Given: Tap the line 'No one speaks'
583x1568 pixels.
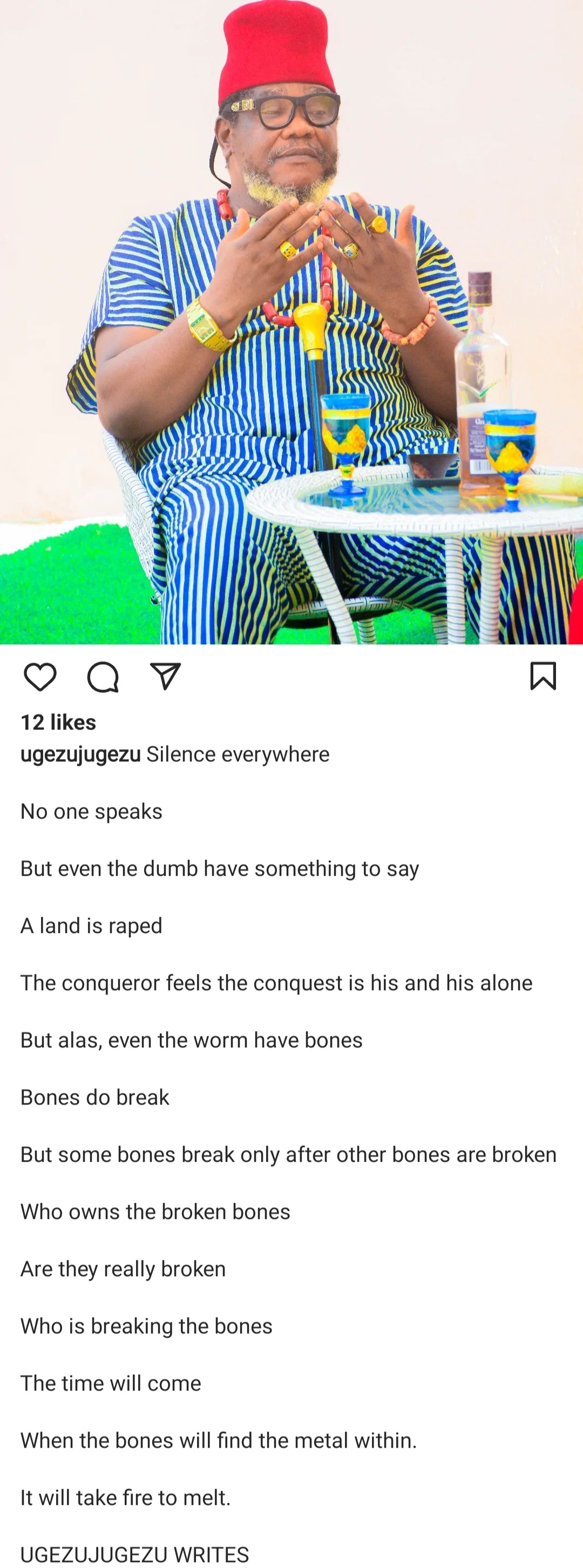Looking at the screenshot, I should coord(91,812).
